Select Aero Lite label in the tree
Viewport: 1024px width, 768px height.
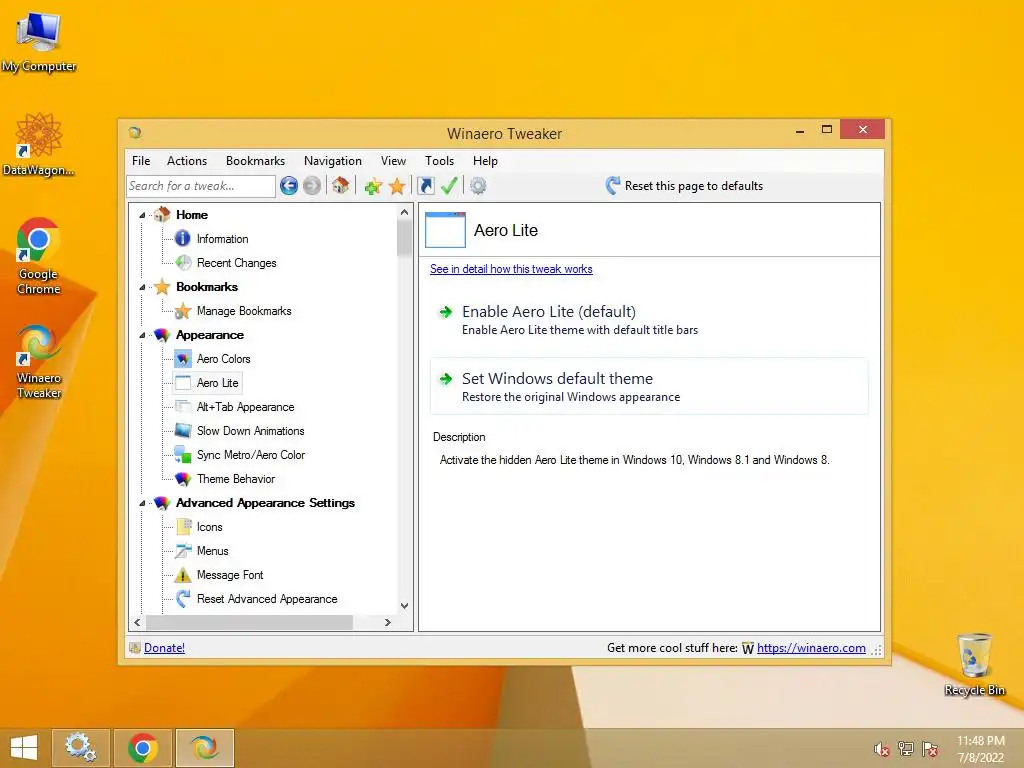click(217, 383)
